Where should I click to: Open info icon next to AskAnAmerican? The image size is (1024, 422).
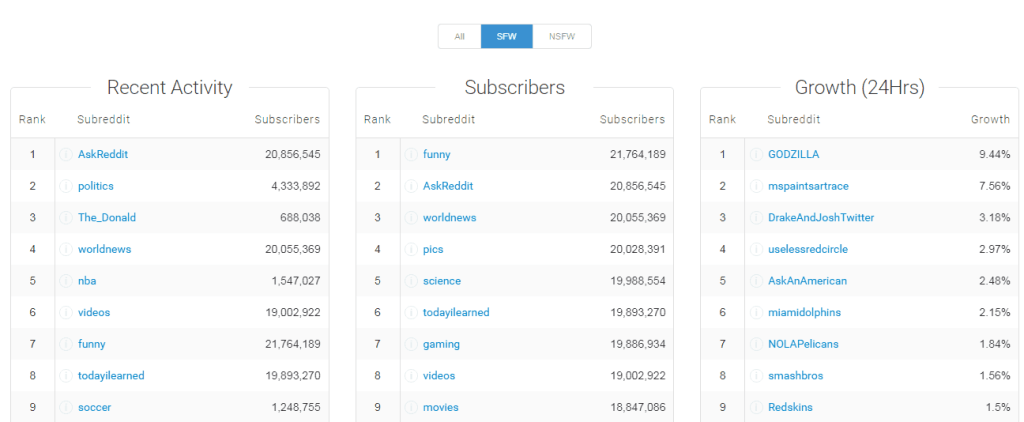point(756,281)
